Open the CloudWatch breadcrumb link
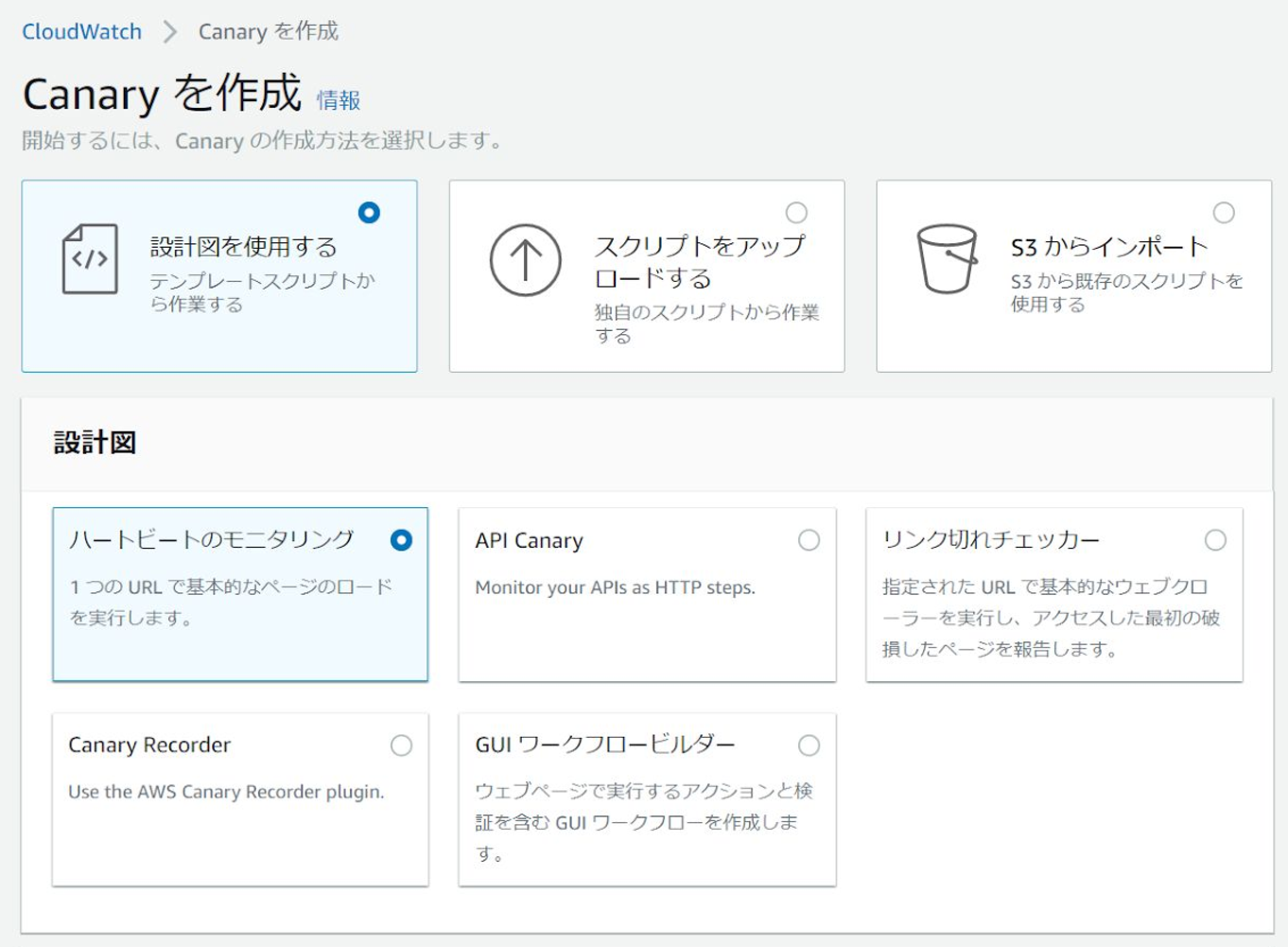1288x947 pixels. coord(82,31)
